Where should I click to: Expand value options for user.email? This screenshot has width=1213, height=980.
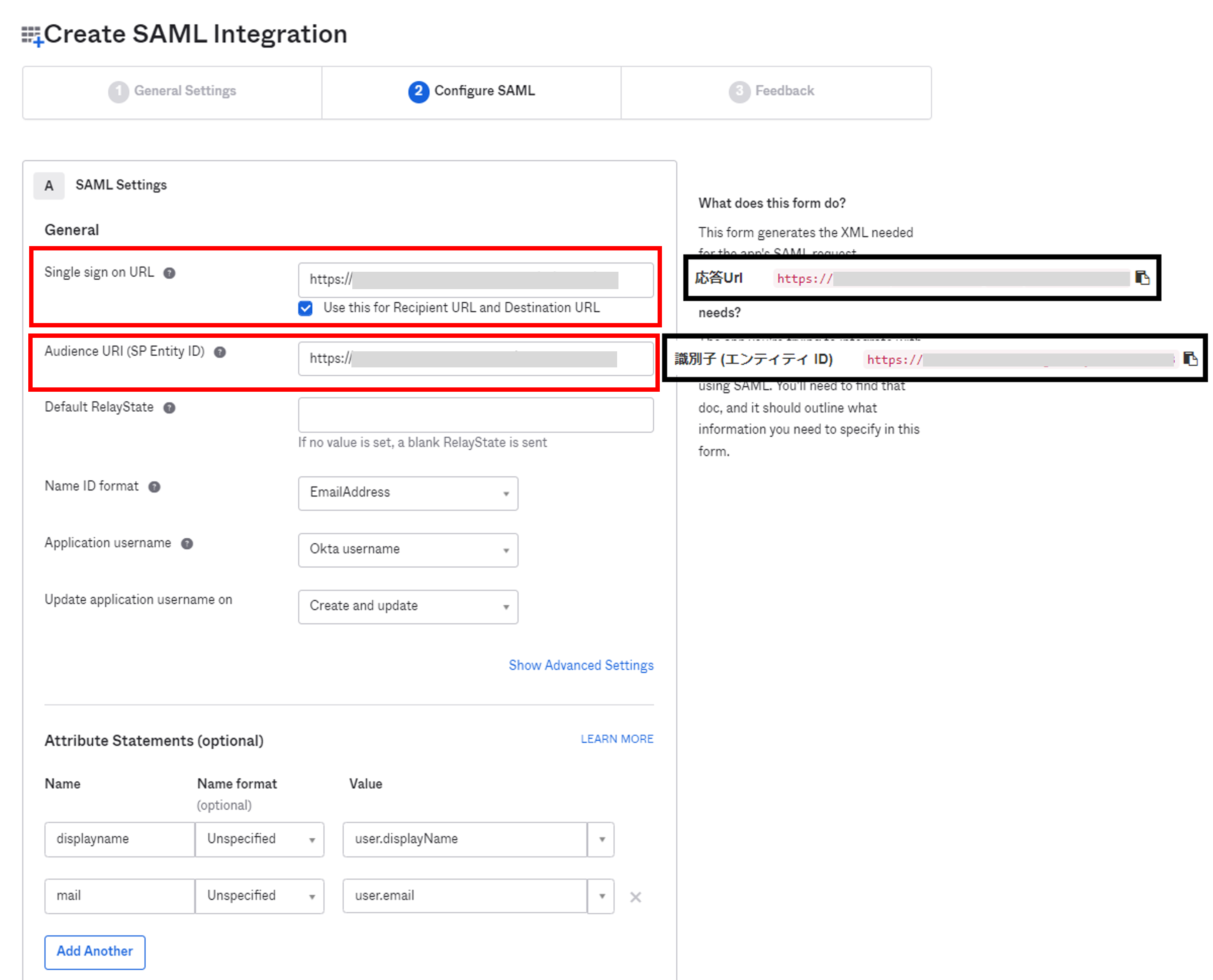pos(601,896)
